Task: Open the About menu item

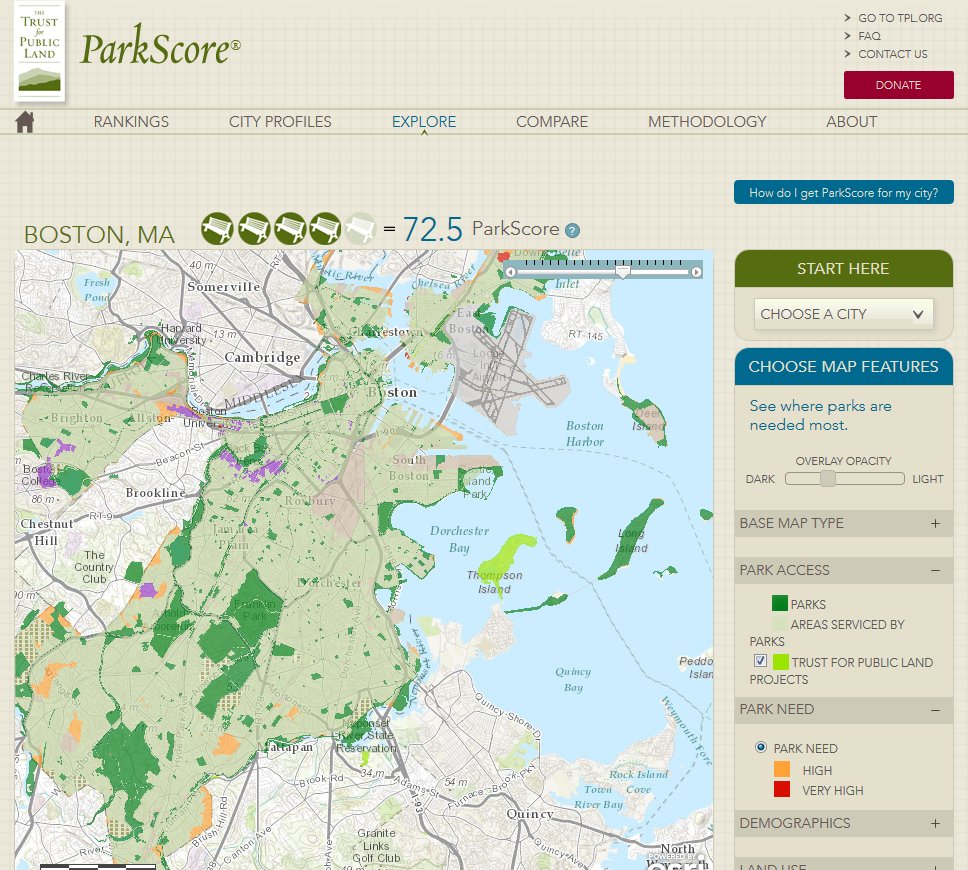Action: [851, 122]
